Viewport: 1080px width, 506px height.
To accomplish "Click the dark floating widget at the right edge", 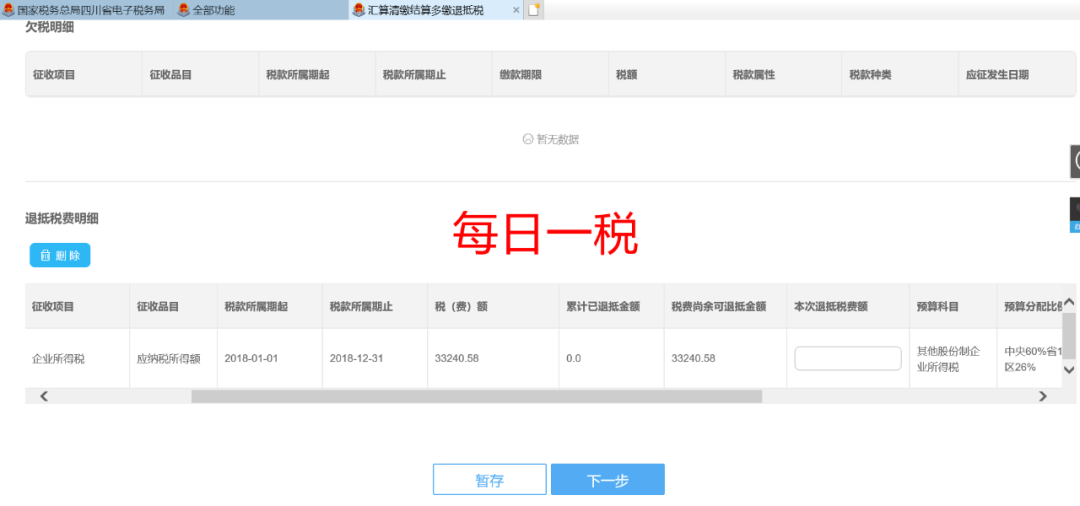I will click(x=1075, y=161).
